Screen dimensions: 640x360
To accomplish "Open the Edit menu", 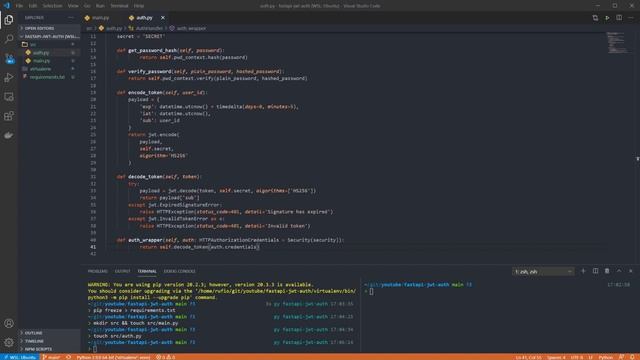I will click(x=33, y=6).
